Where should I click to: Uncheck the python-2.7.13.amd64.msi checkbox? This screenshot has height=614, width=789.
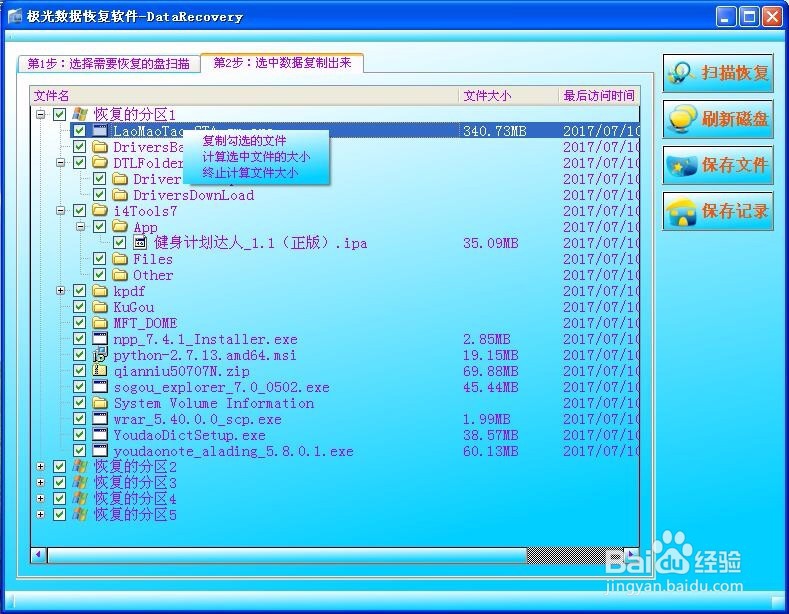coord(80,355)
